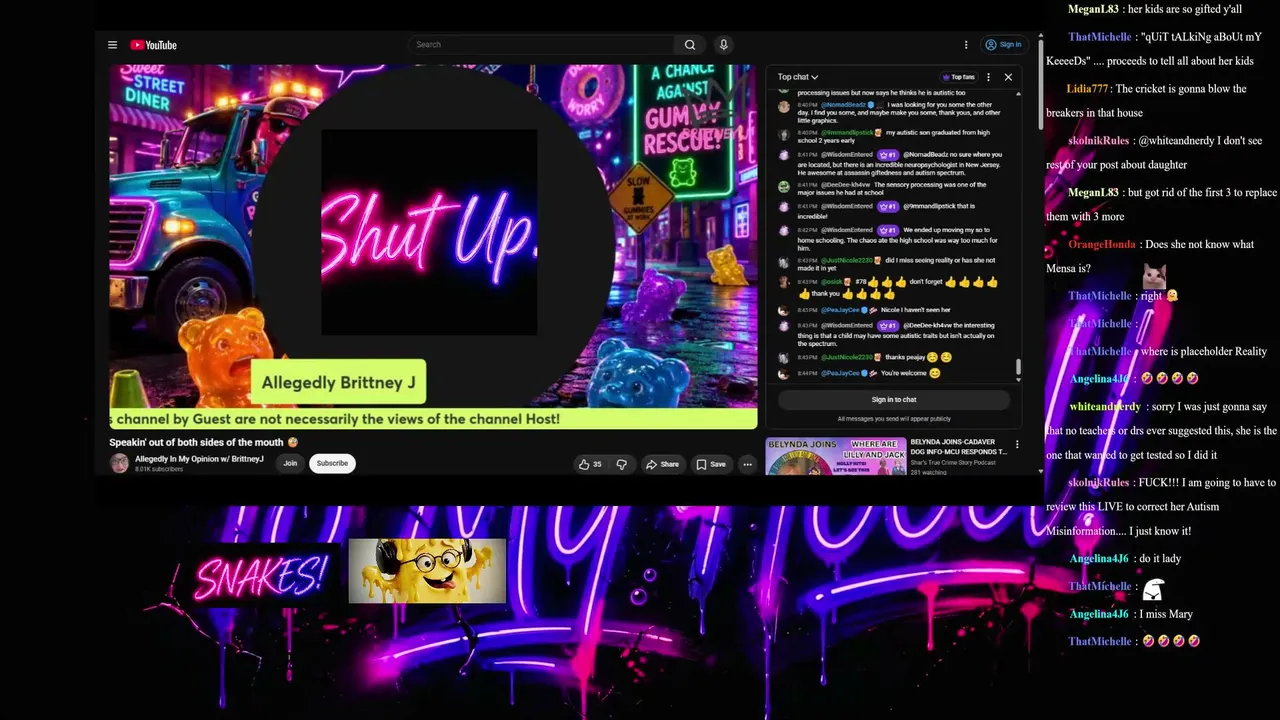Click Shar's True Crime Story Podcast channel name

(953, 463)
